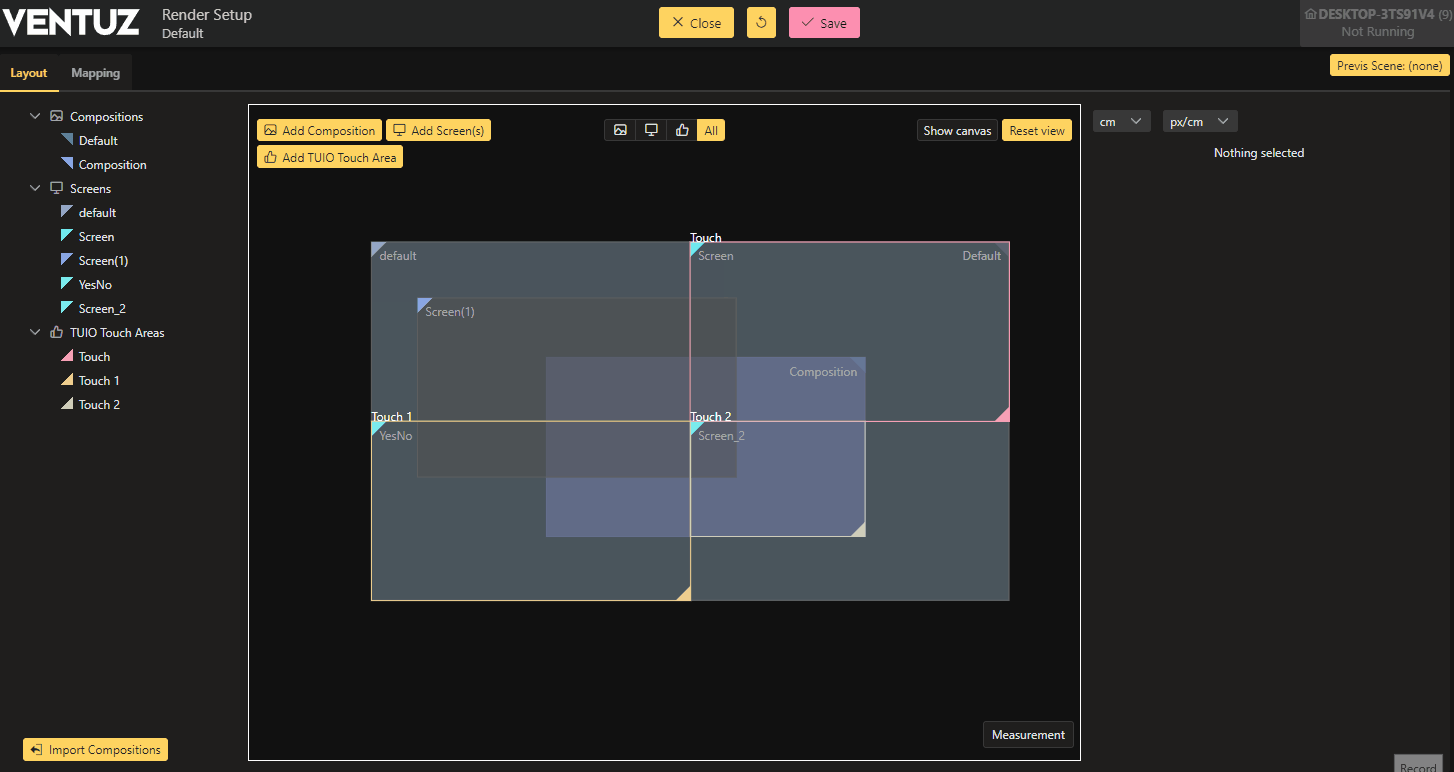Select the touch areas thumbs-up filter icon
This screenshot has height=772, width=1454.
point(682,130)
